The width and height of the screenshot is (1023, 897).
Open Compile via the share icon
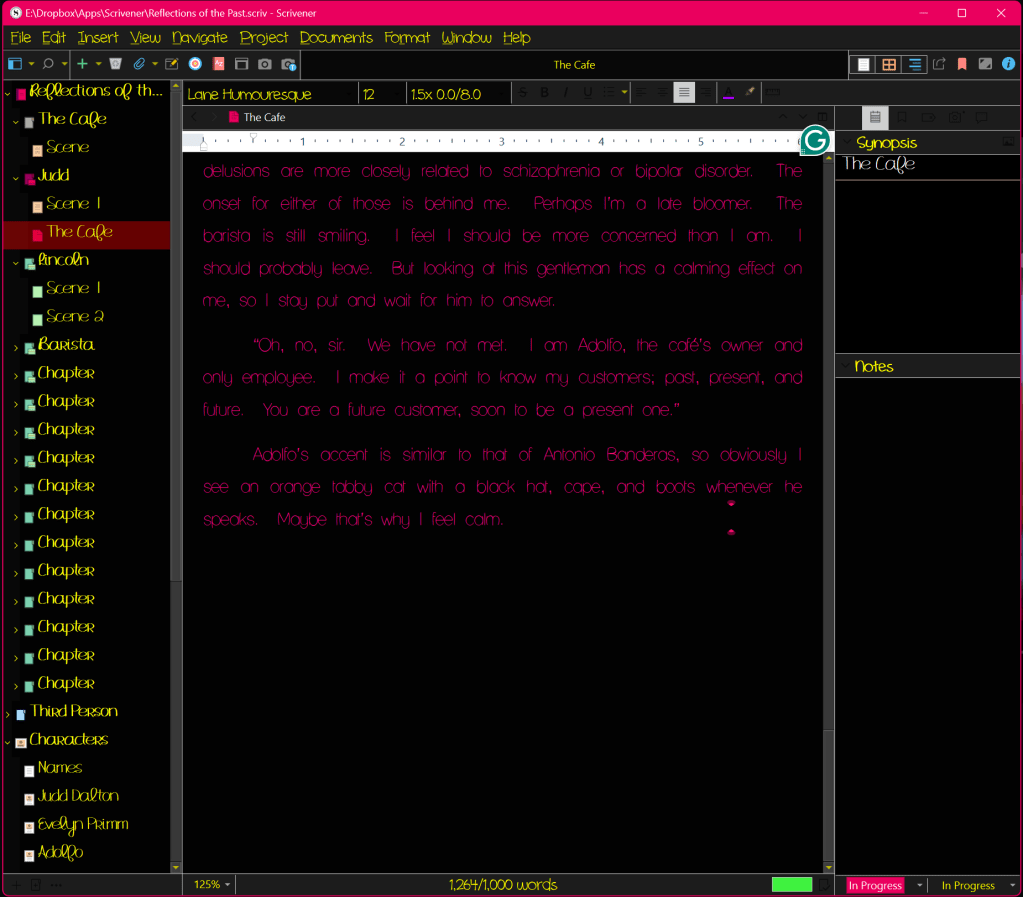[x=939, y=64]
